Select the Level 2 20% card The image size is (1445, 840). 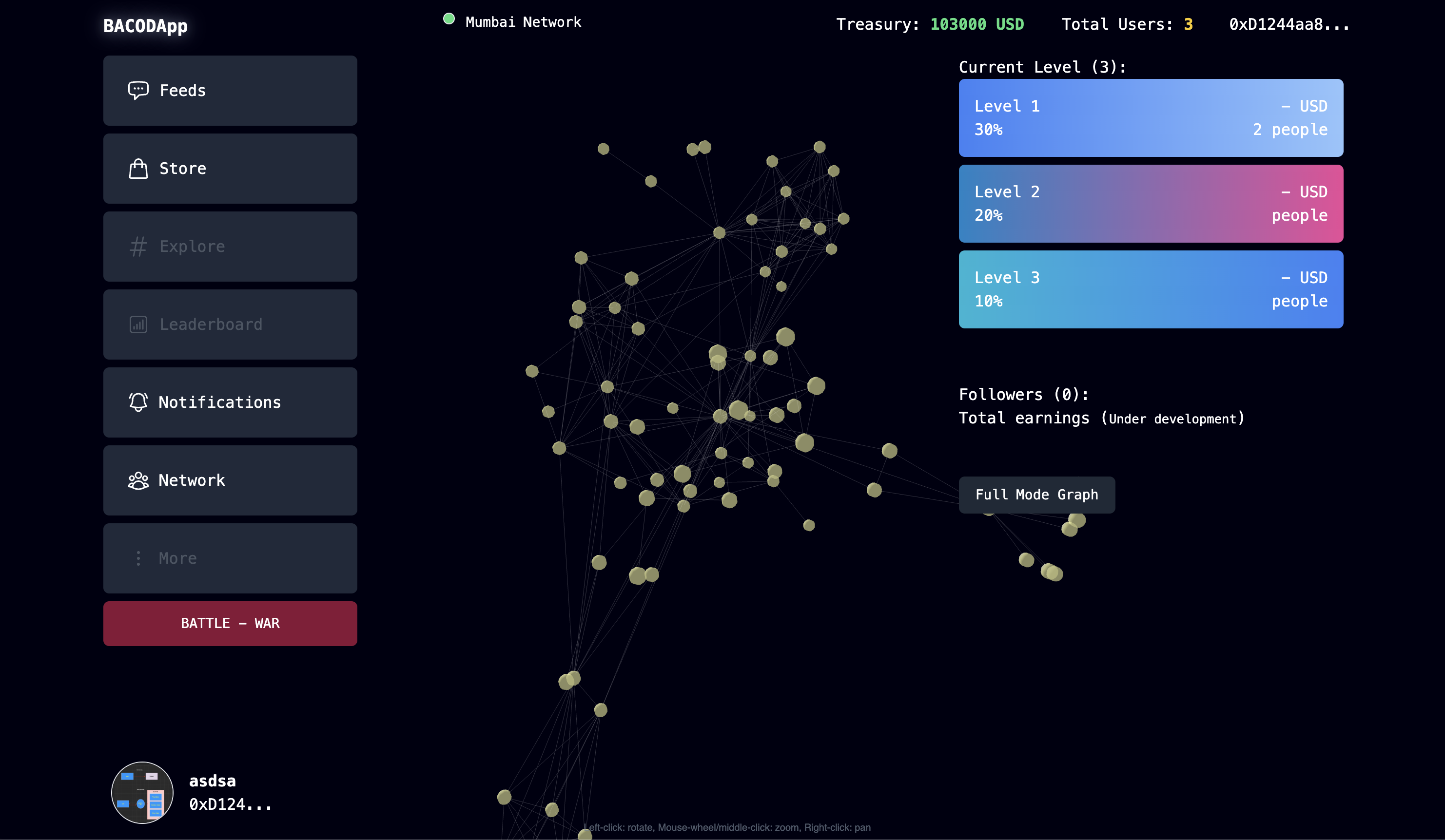point(1150,203)
